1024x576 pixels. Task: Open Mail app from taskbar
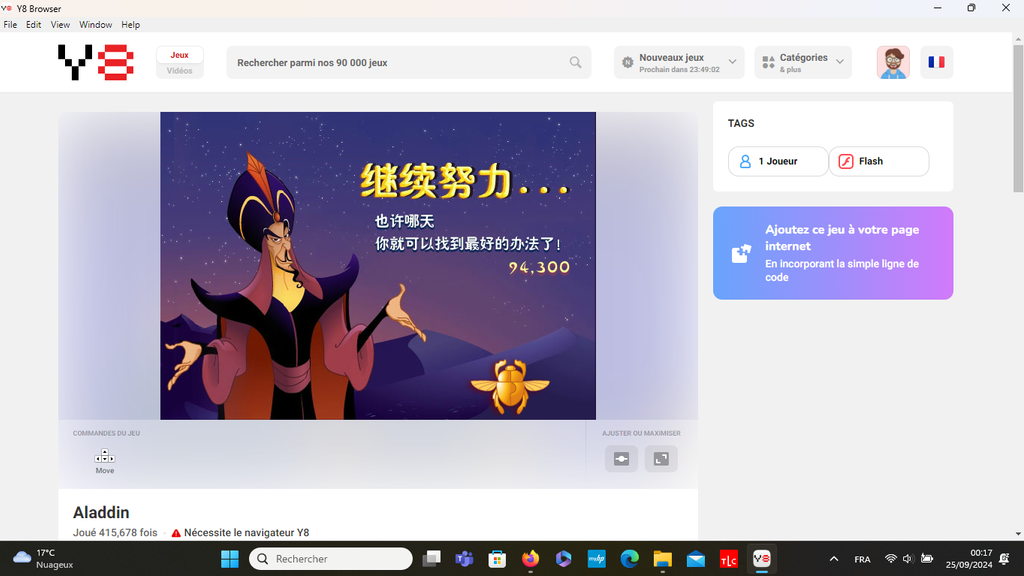click(696, 559)
